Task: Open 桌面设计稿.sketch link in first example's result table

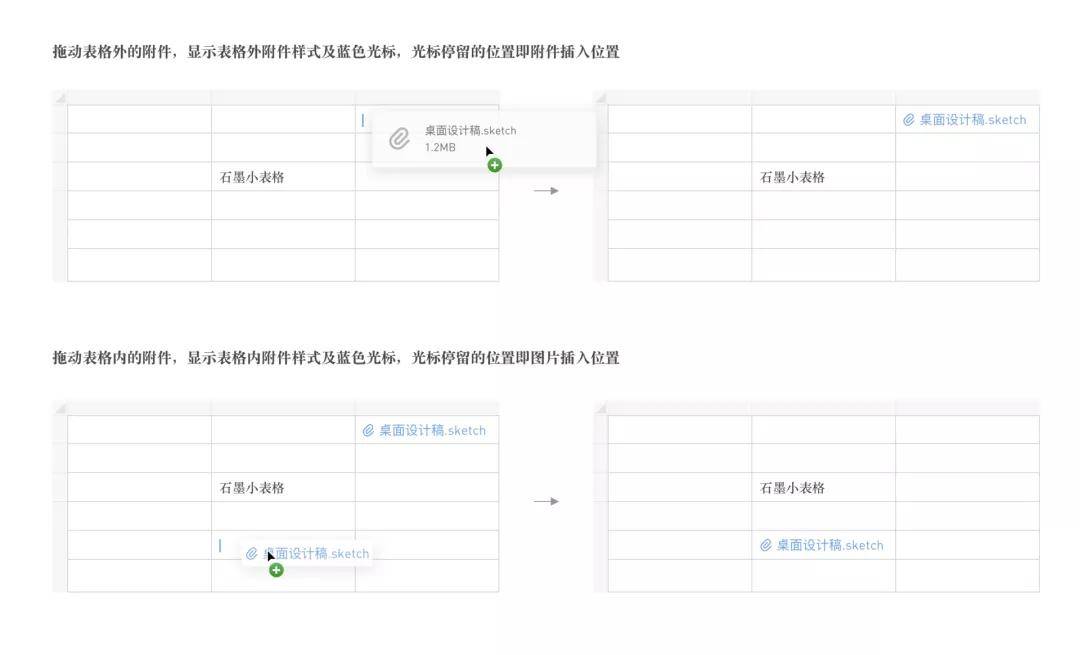Action: coord(973,120)
